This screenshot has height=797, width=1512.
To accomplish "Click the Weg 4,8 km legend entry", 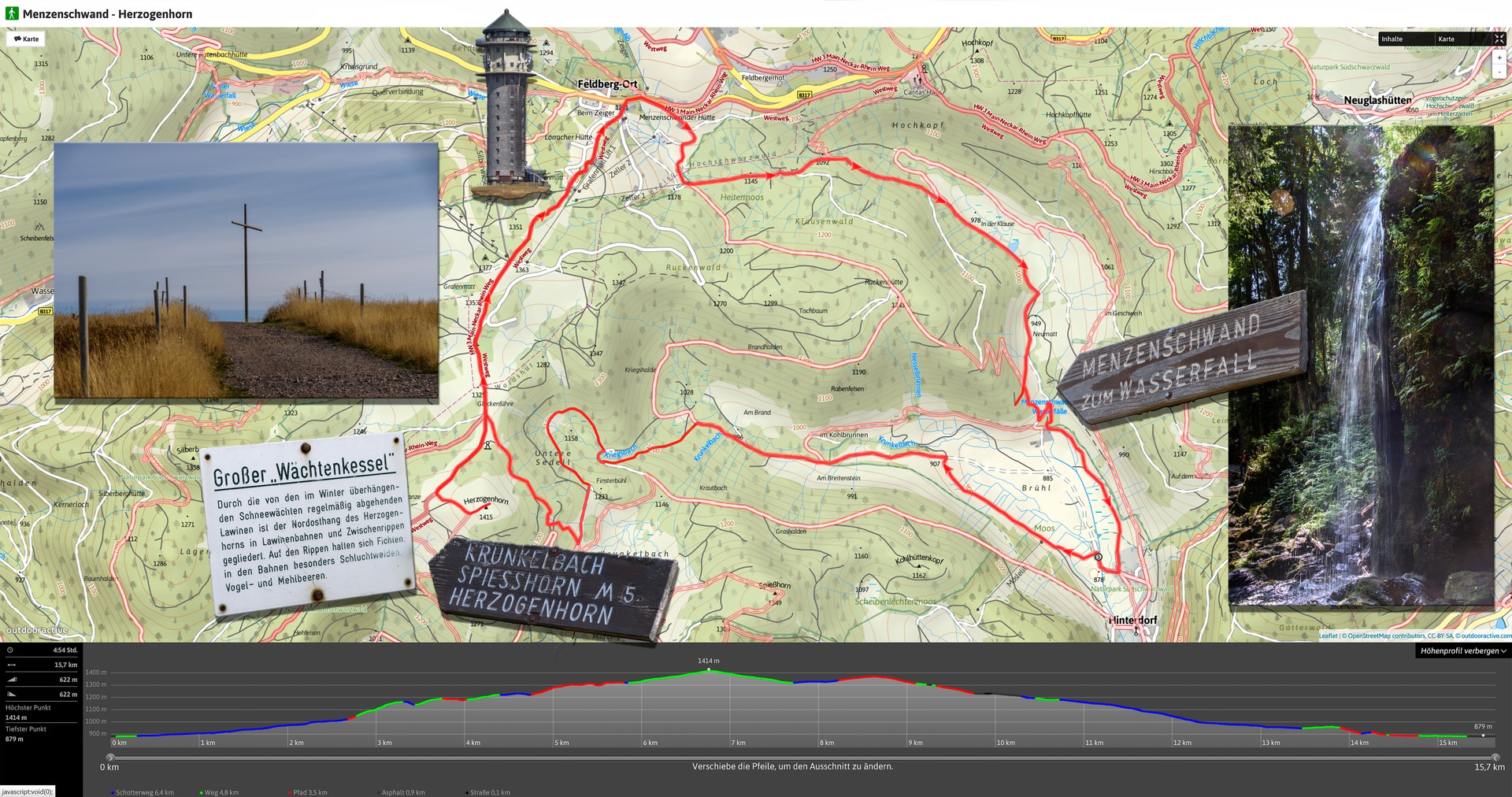I will point(220,792).
